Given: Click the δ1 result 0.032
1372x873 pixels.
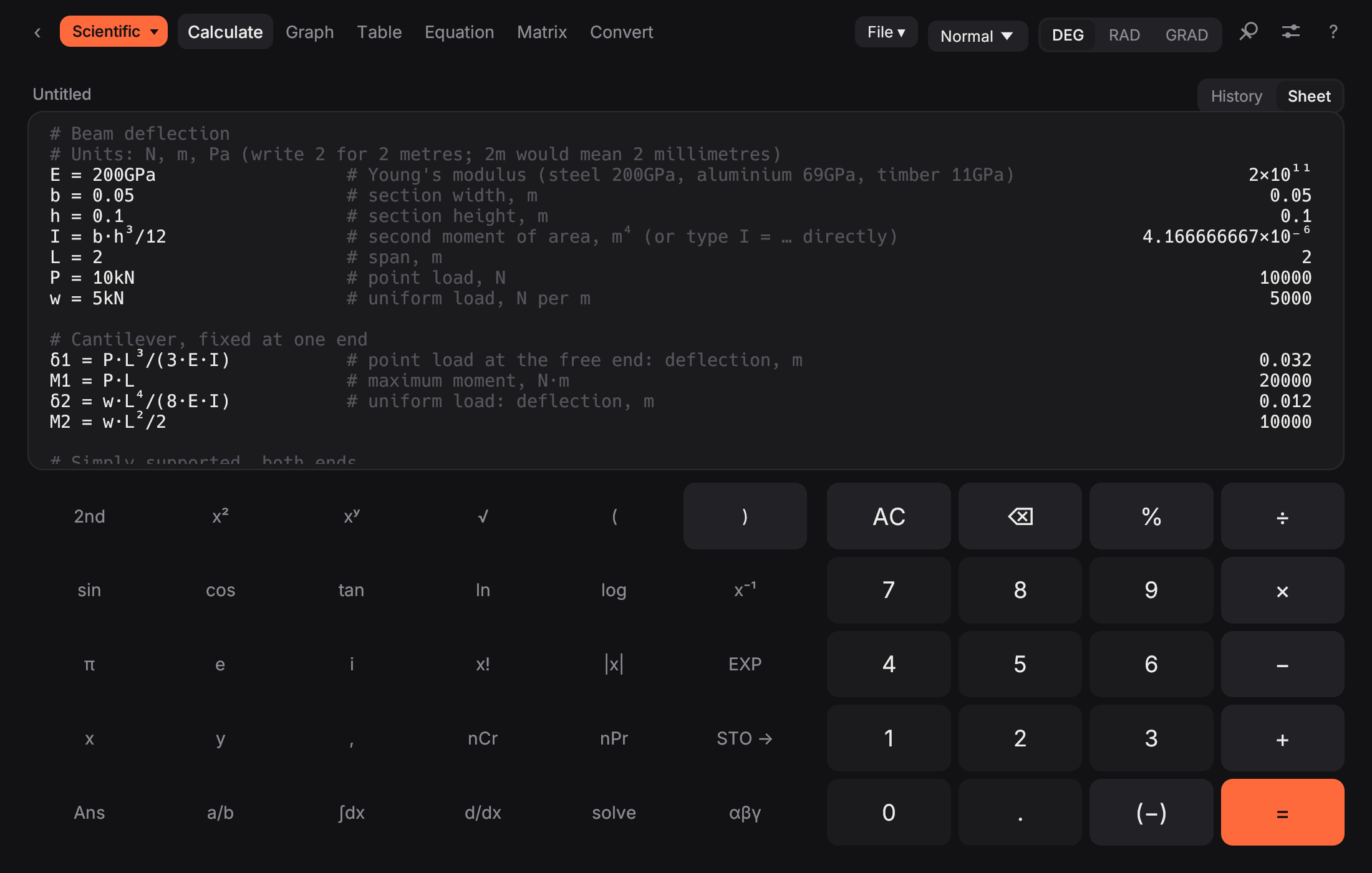Looking at the screenshot, I should pyautogui.click(x=1285, y=360).
